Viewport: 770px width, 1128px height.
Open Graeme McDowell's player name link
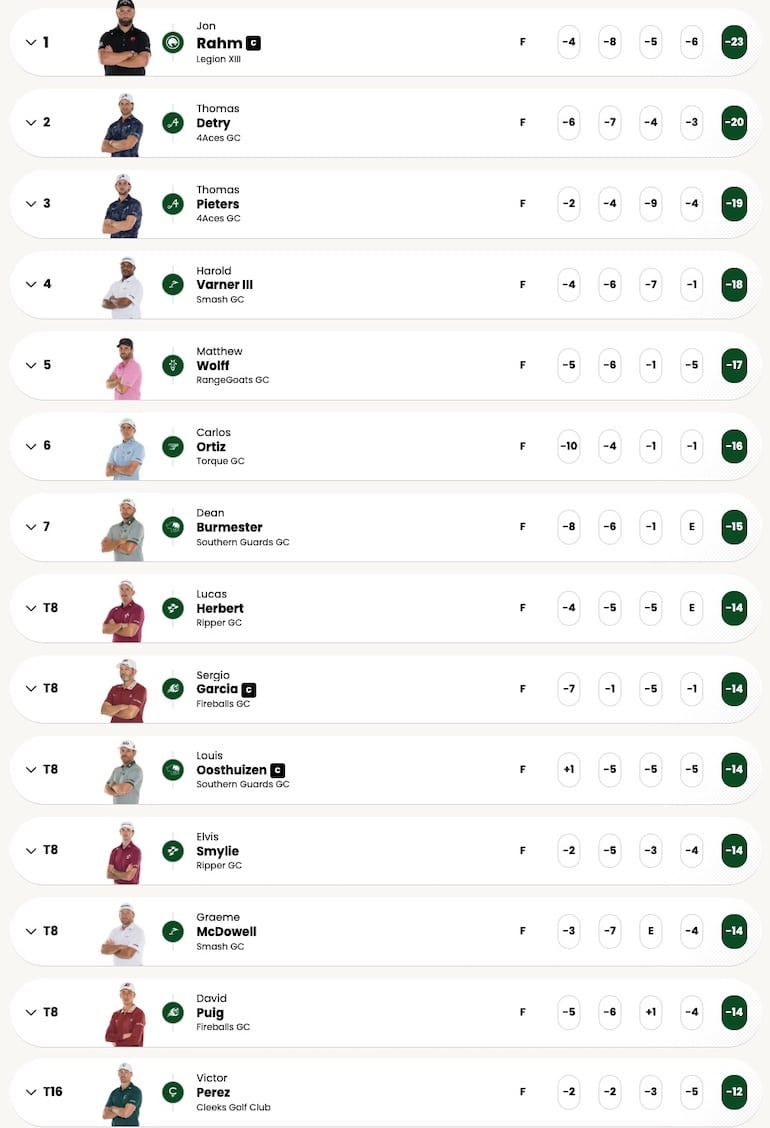[x=226, y=931]
